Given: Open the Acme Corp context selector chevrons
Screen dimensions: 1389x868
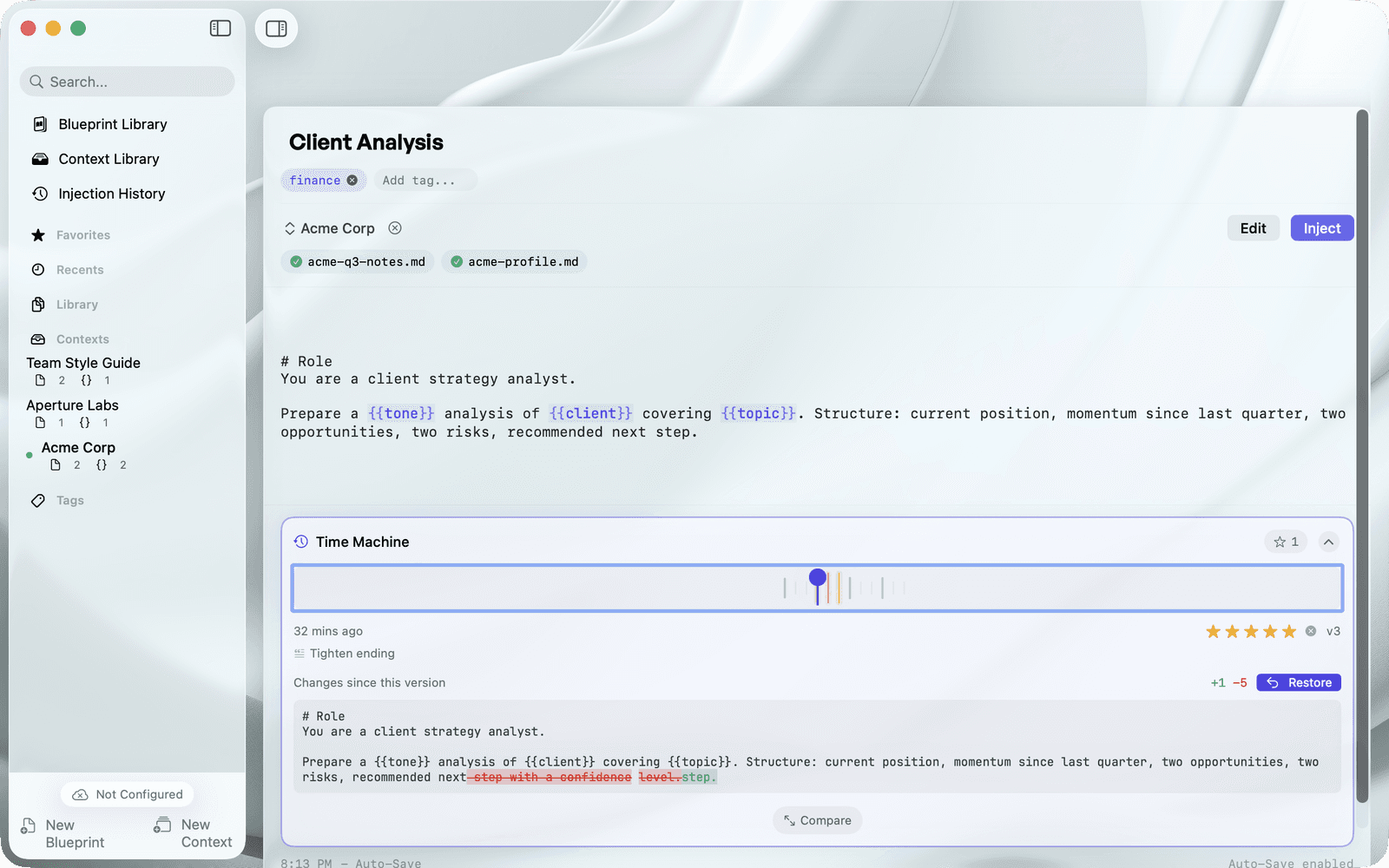Looking at the screenshot, I should [x=290, y=228].
